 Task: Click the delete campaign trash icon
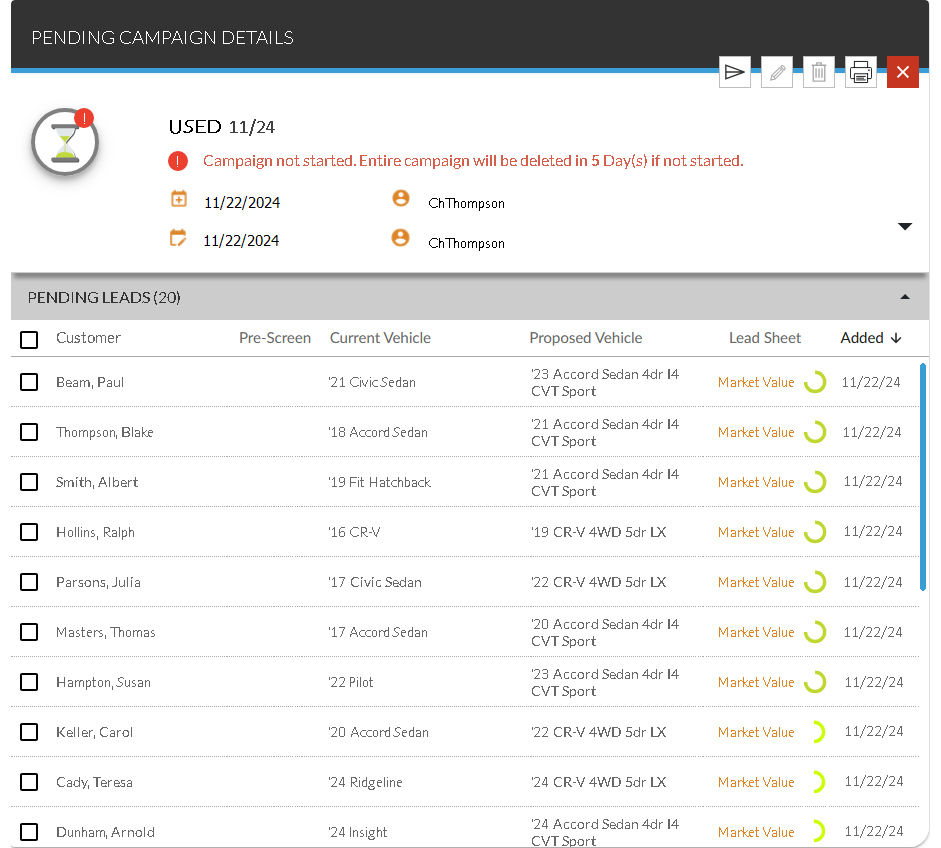click(x=819, y=72)
